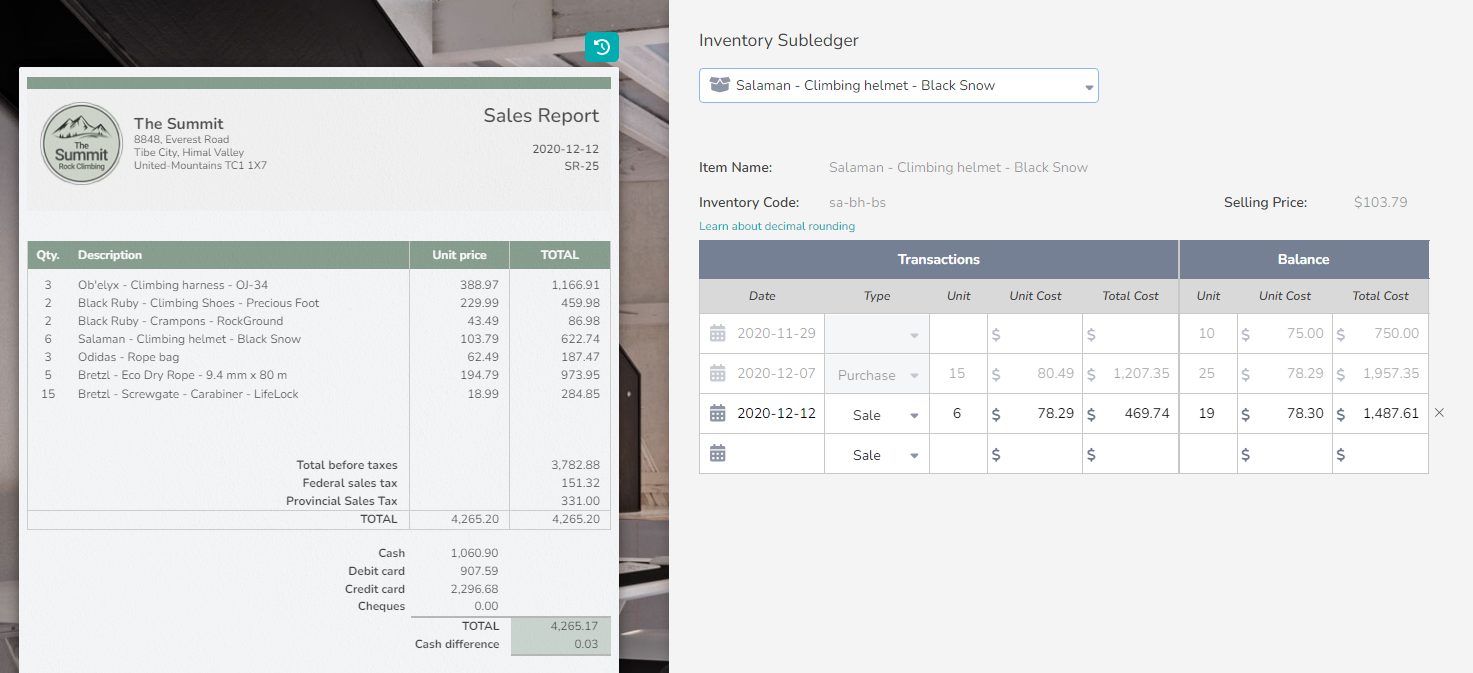The width and height of the screenshot is (1473, 673).
Task: Click balance total cost 750.00
Action: tap(1380, 334)
